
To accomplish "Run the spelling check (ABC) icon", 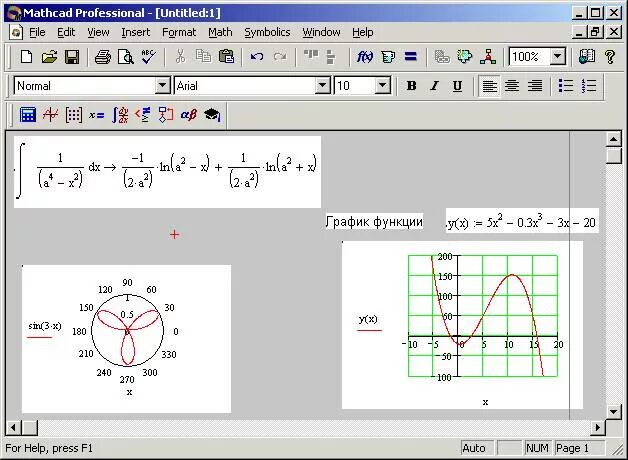I will (148, 57).
